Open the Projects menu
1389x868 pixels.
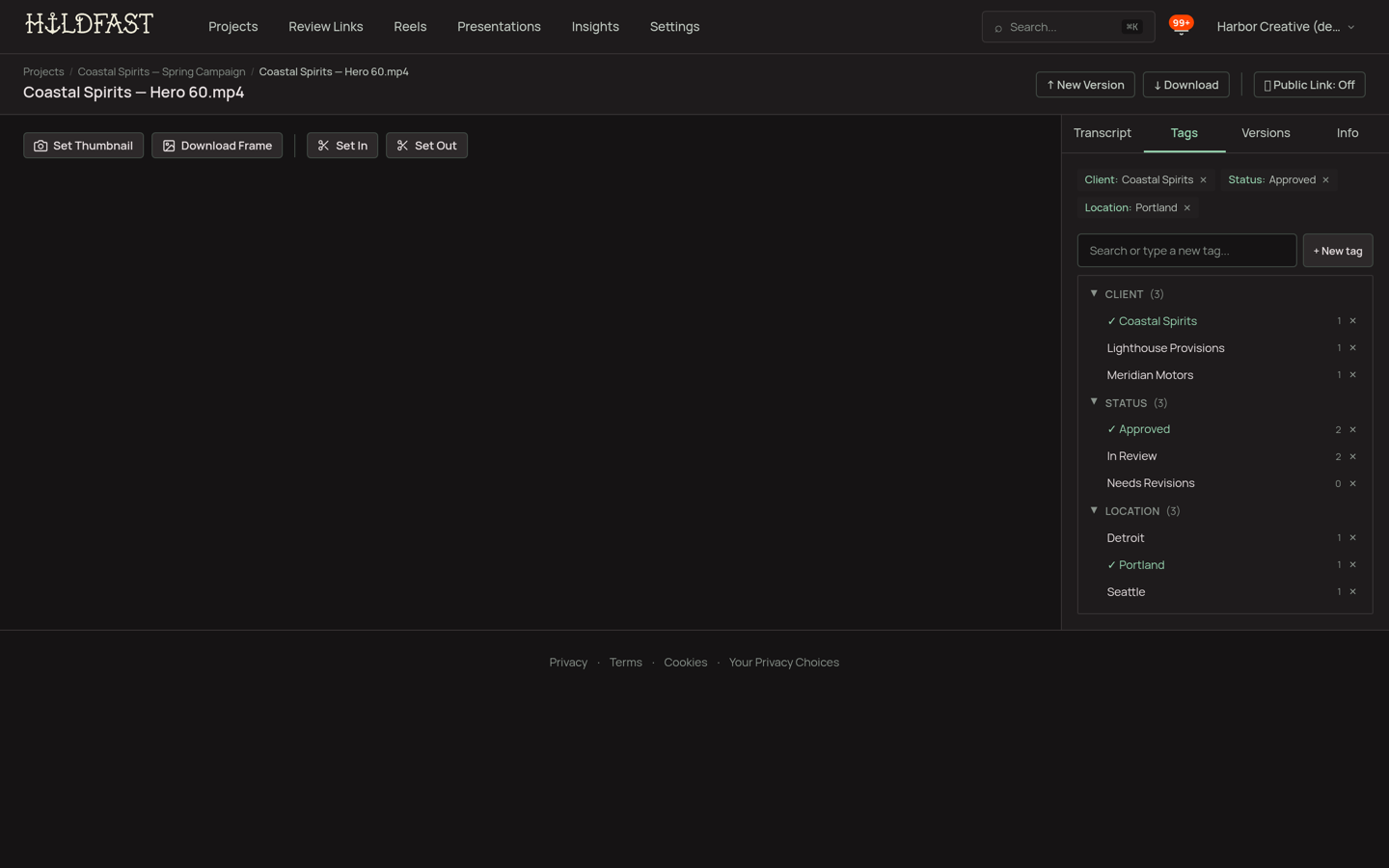[x=233, y=27]
